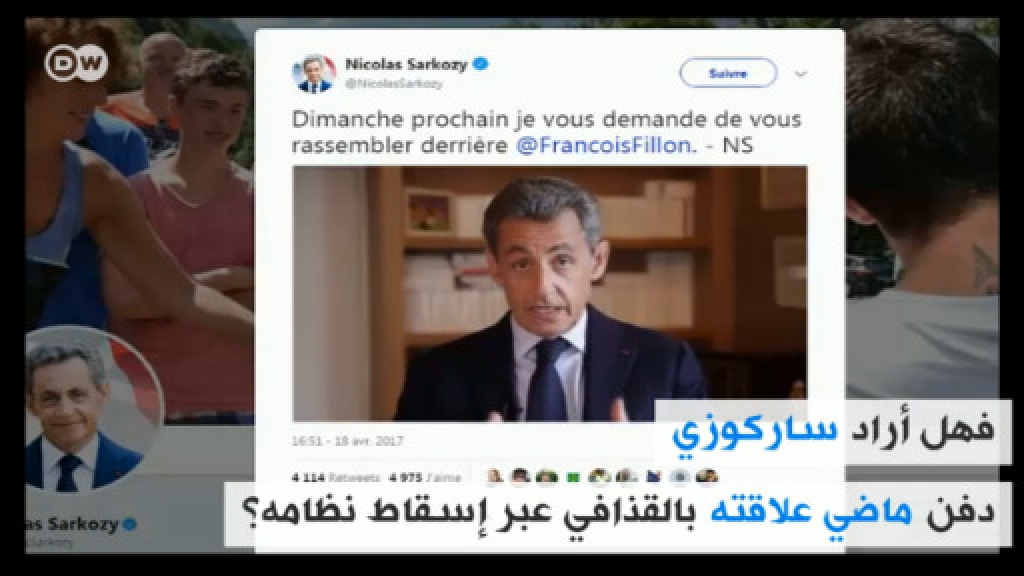Screen dimensions: 1024x576
Task: Open the 4 975 J'aime count
Action: point(424,477)
